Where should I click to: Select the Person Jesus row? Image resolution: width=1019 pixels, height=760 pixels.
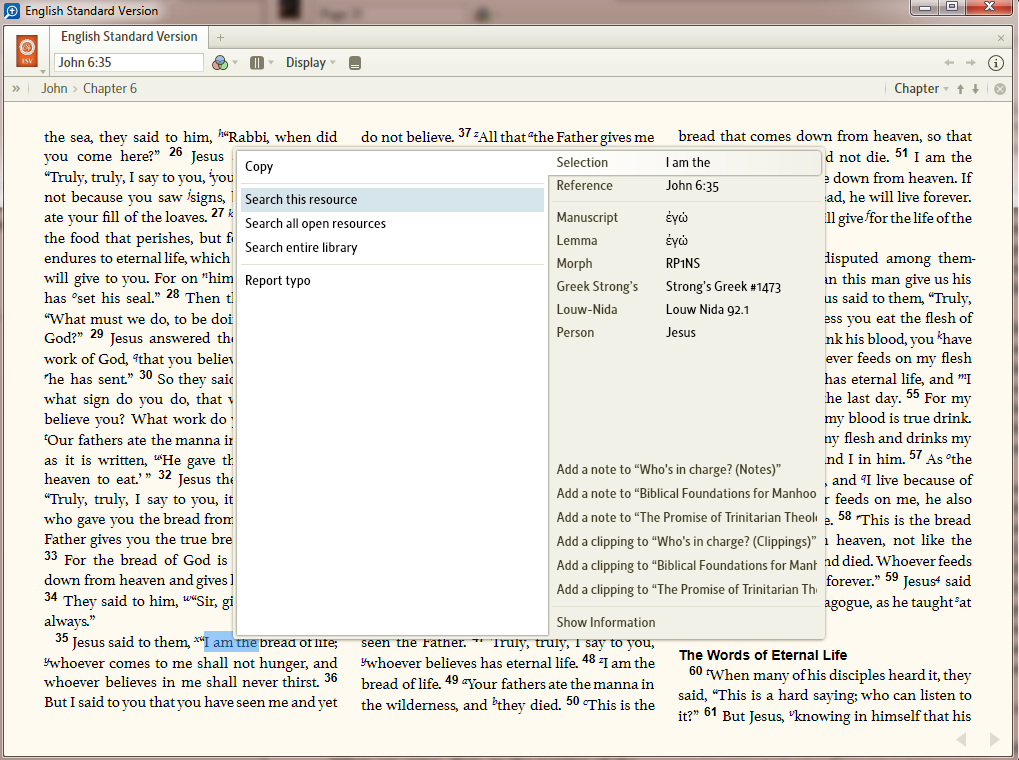(687, 333)
